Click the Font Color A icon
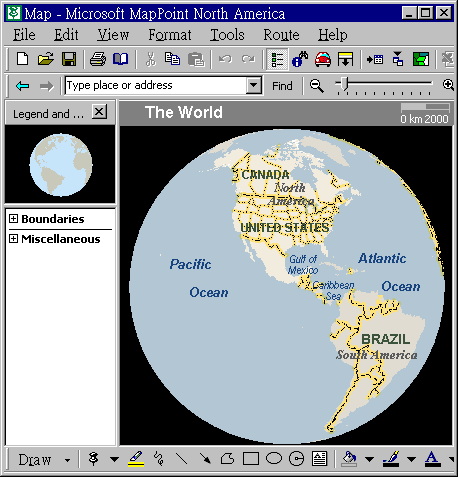Screen dimensions: 458x477 pyautogui.click(x=432, y=459)
